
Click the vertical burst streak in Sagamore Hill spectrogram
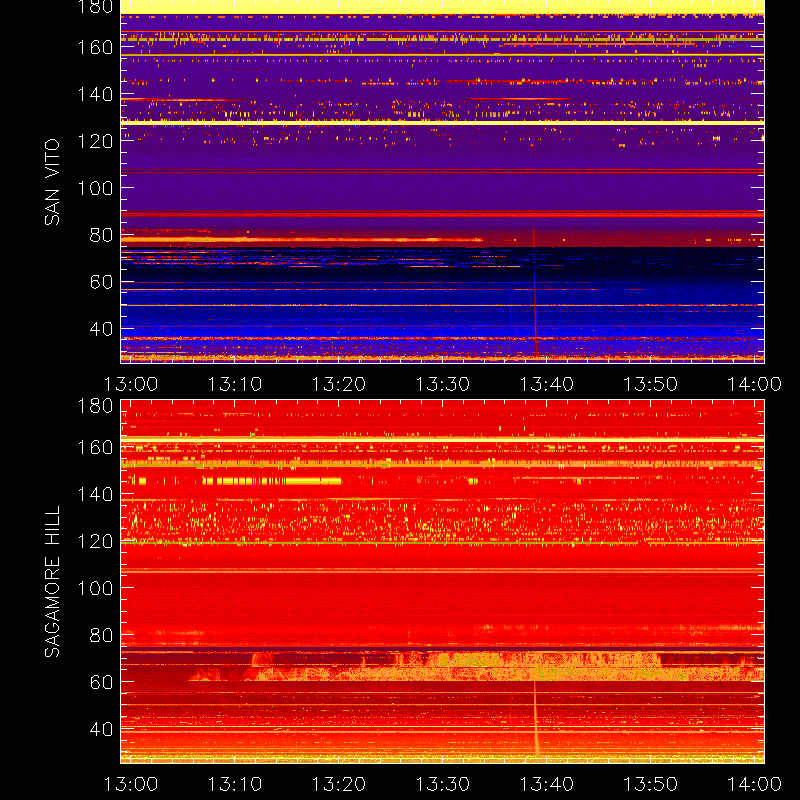536,719
